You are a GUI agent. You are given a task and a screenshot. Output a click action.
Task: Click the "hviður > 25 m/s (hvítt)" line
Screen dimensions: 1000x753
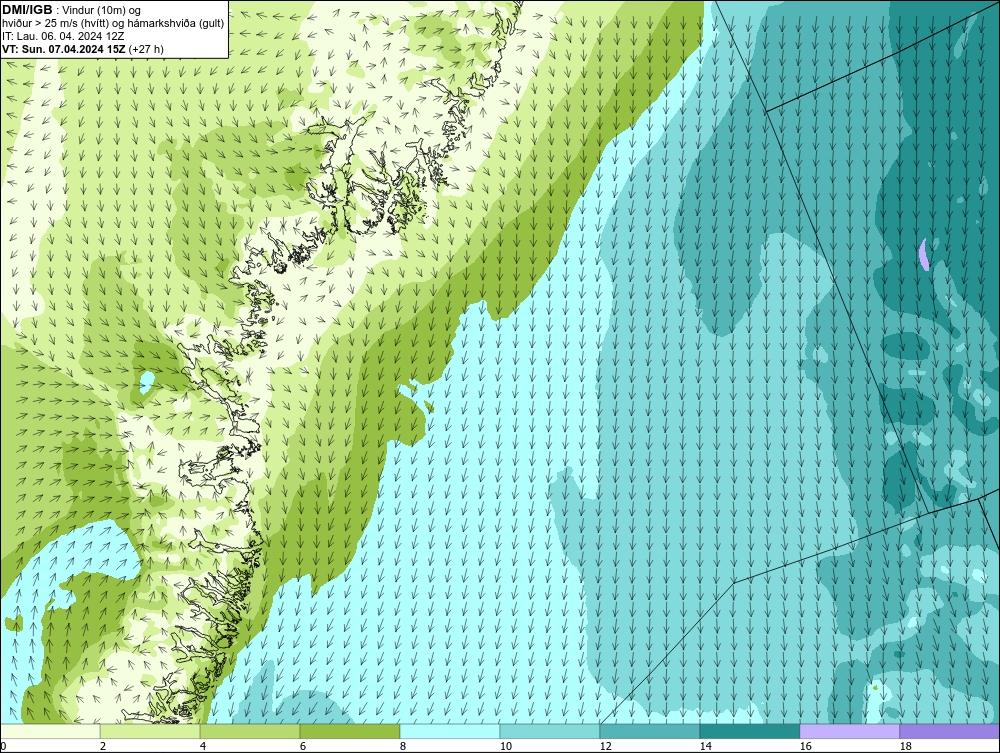pos(113,23)
